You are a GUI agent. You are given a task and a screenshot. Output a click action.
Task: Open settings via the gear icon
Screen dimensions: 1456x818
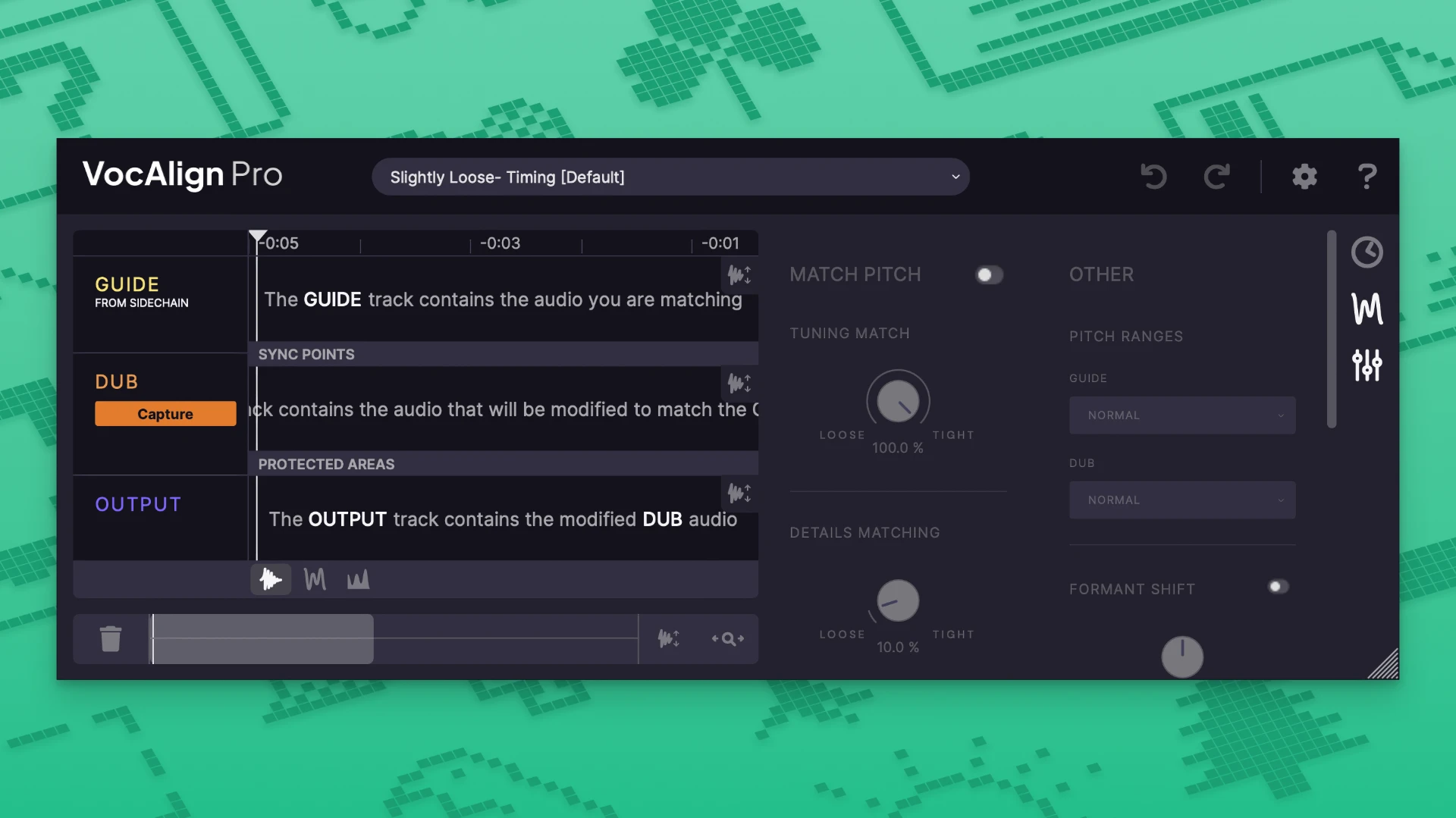(1304, 177)
